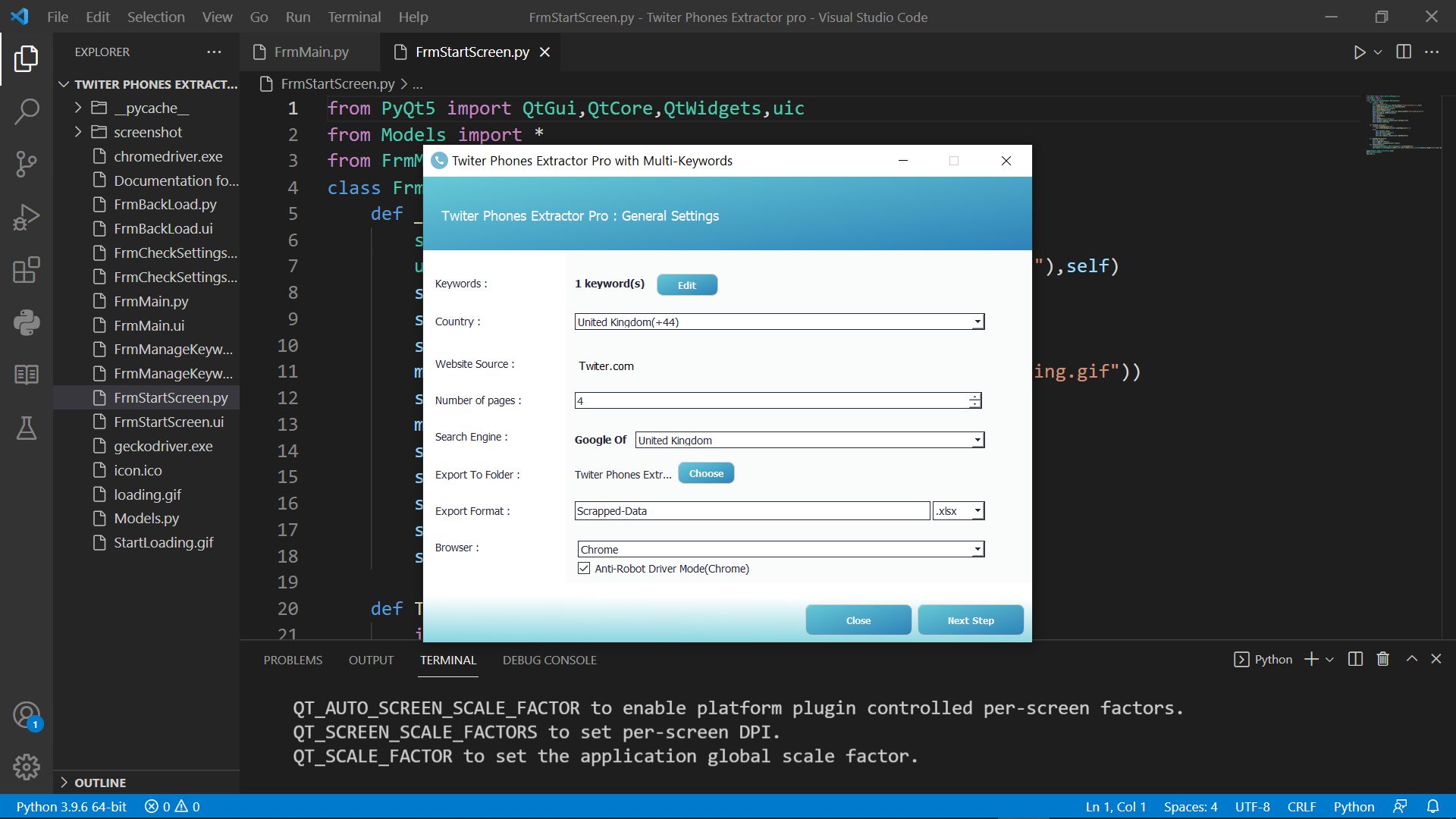Toggle Anti-Robot Driver Mode checkbox

pyautogui.click(x=584, y=568)
